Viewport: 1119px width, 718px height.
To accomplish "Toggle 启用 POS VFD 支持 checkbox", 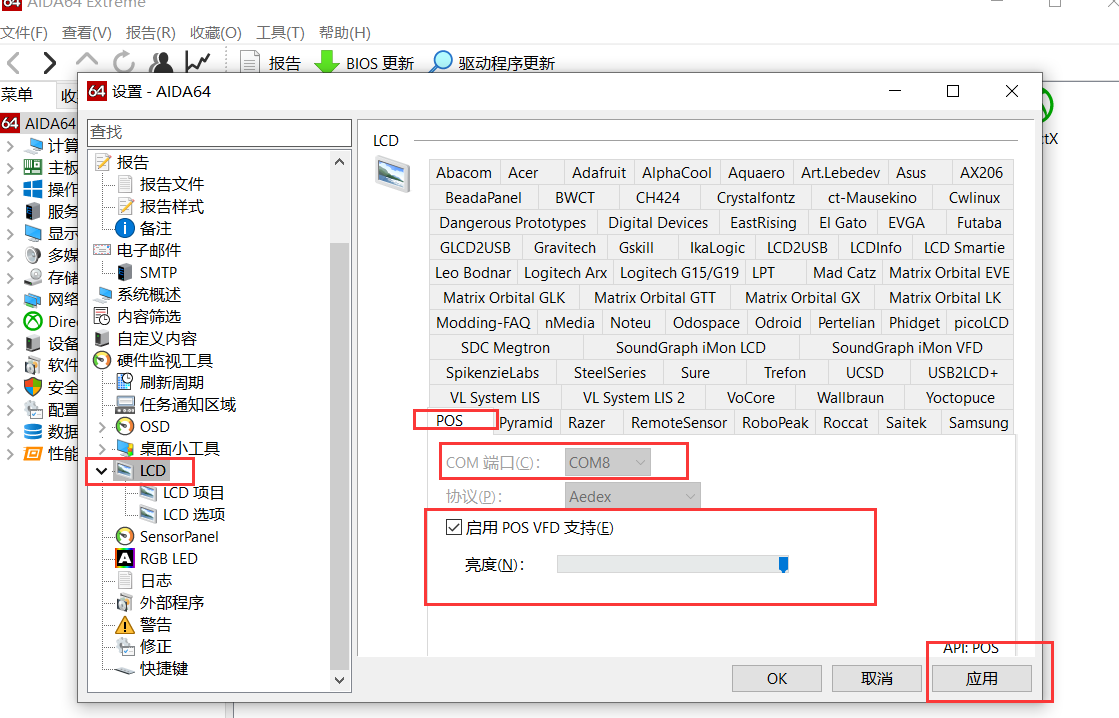I will [x=453, y=527].
